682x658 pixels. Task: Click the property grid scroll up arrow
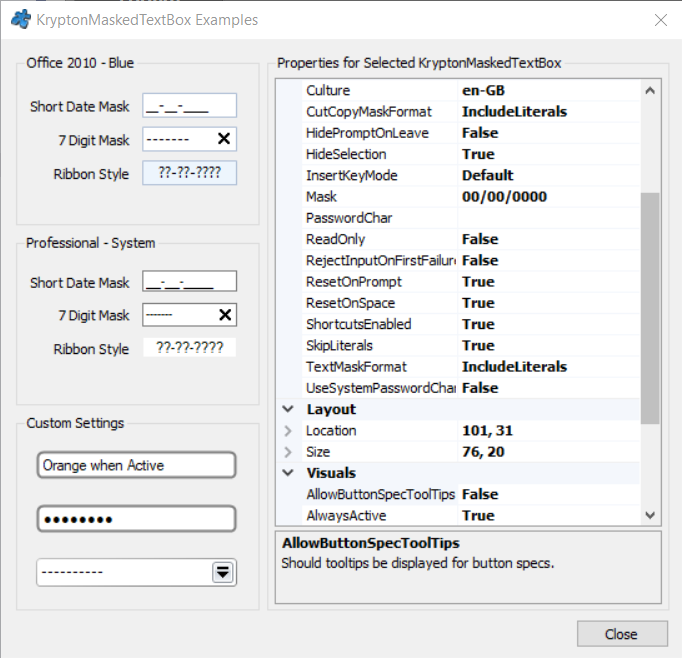point(650,90)
